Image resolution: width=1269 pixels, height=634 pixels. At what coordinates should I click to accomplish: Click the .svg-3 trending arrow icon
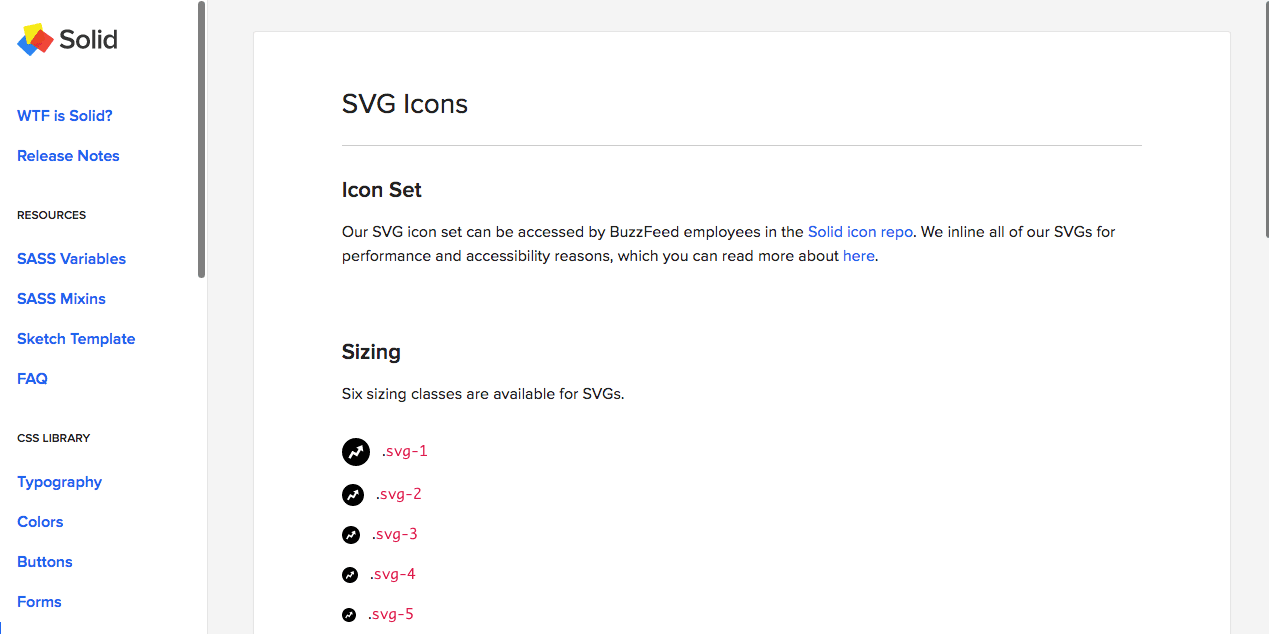coord(351,535)
